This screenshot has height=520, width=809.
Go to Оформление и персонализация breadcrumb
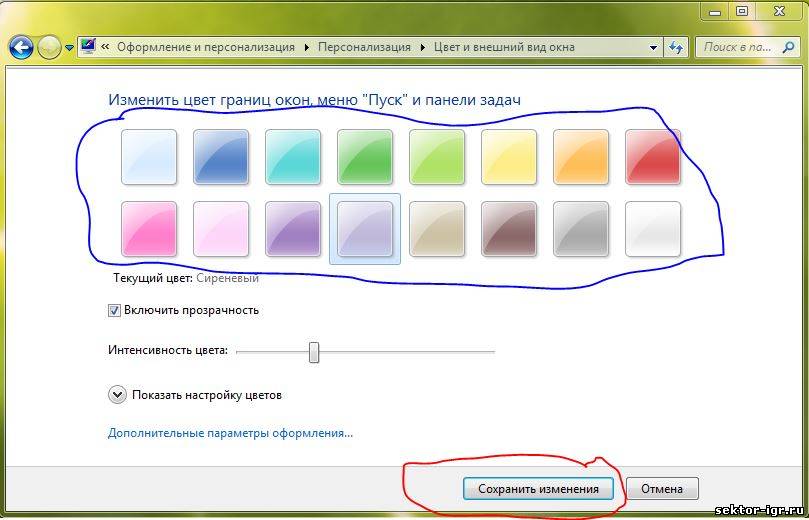click(206, 47)
